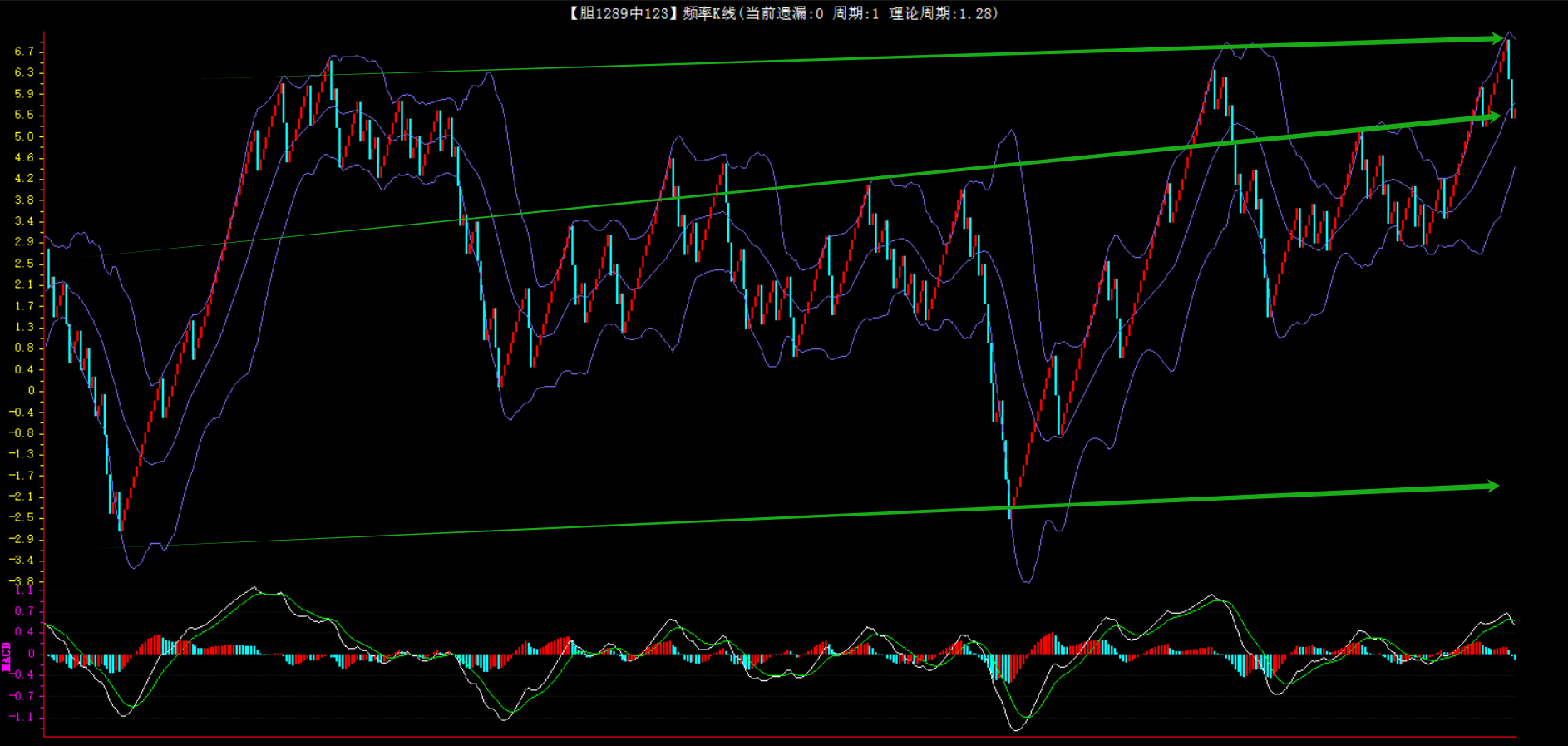Screen dimensions: 1568x746
Task: Click the -0.7 label on MACD axis
Action: coord(22,696)
